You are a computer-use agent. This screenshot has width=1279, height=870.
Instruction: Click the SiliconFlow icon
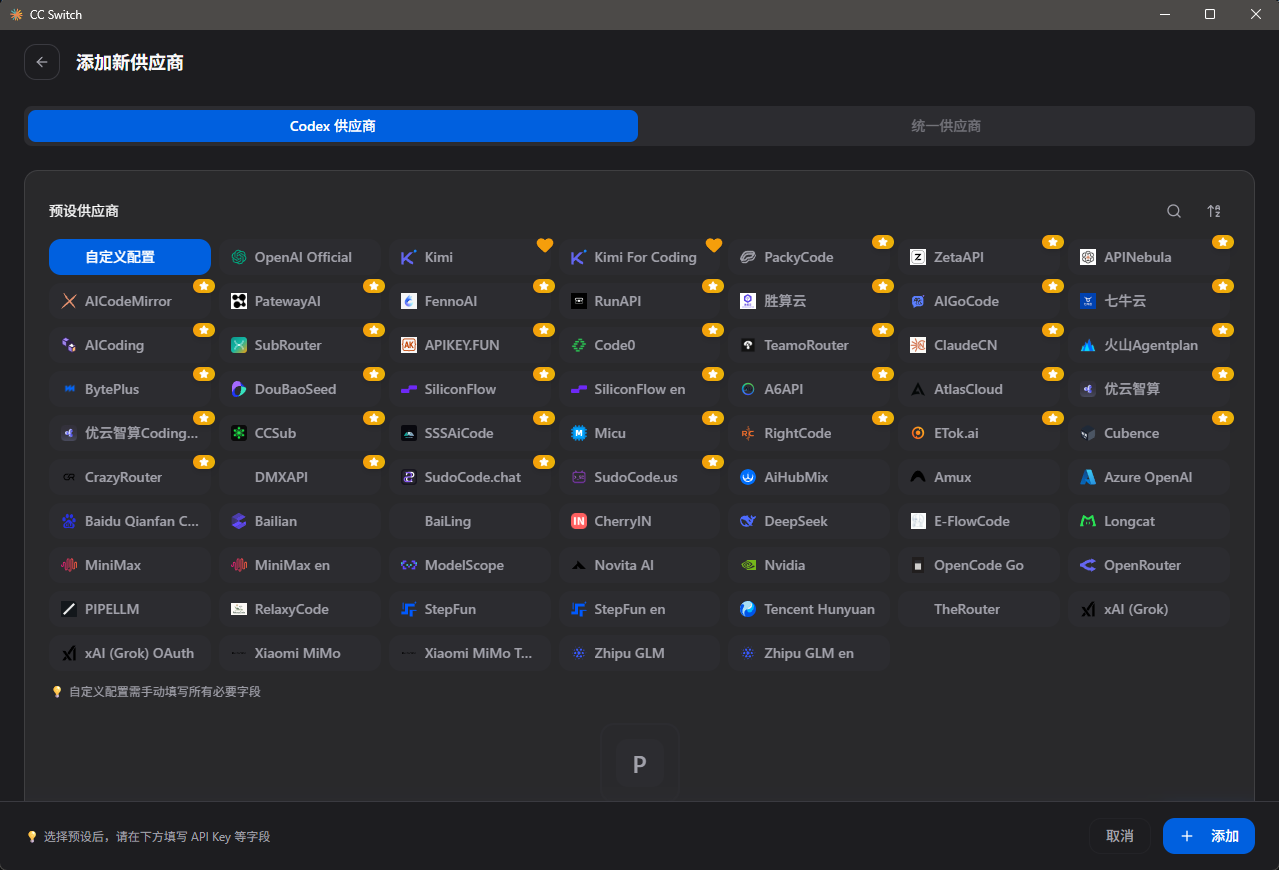pyautogui.click(x=409, y=389)
